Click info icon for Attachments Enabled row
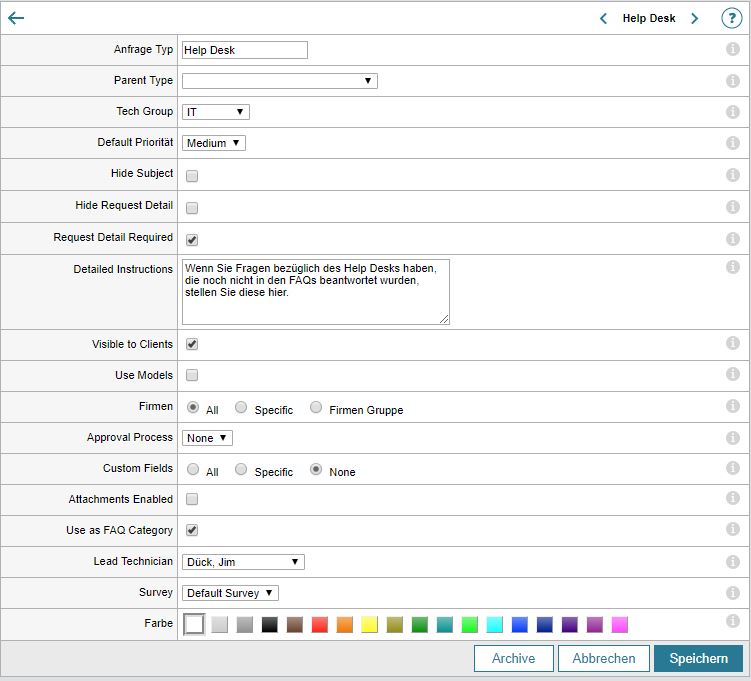This screenshot has height=681, width=751. tap(733, 498)
